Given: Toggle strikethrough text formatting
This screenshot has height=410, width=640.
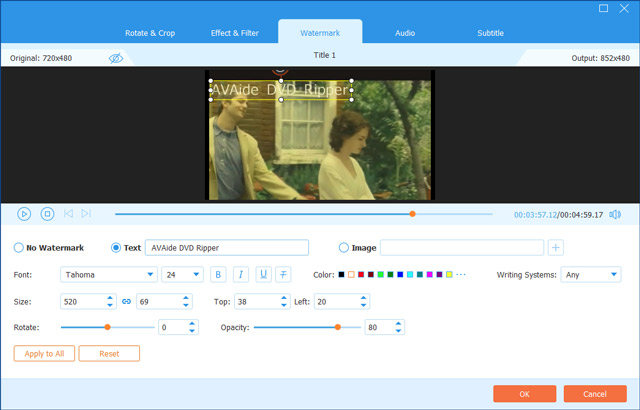Looking at the screenshot, I should coord(283,275).
